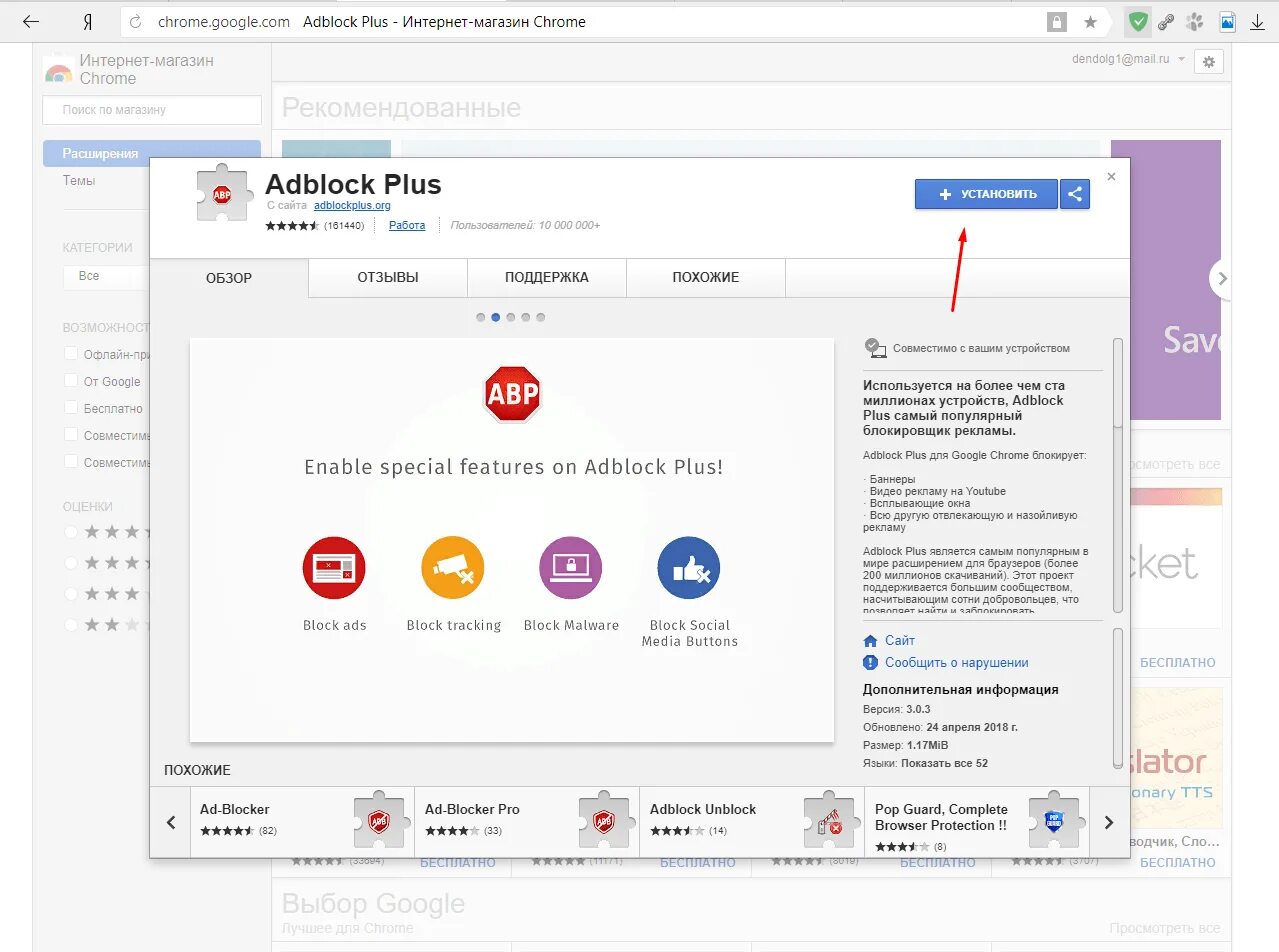Share Adblock Plus with the share icon
The height and width of the screenshot is (952, 1279).
coord(1075,194)
